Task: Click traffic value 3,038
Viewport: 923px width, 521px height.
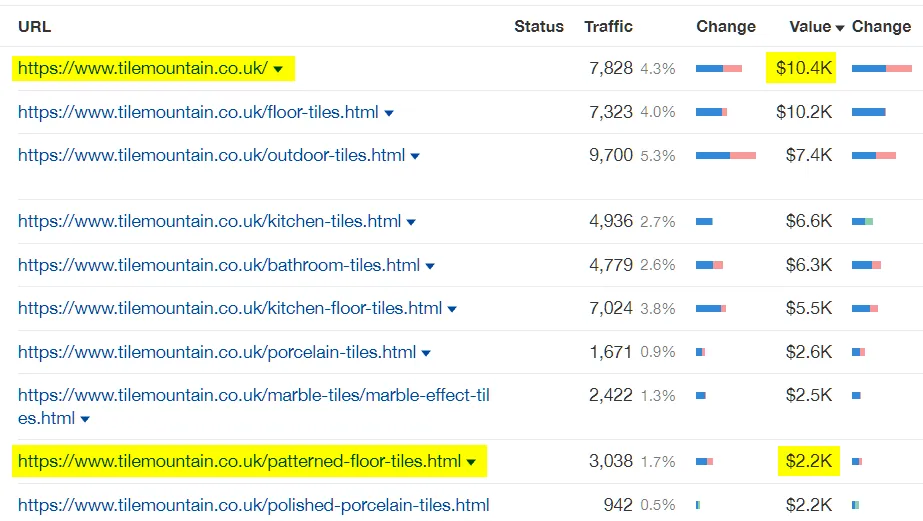Action: point(610,461)
